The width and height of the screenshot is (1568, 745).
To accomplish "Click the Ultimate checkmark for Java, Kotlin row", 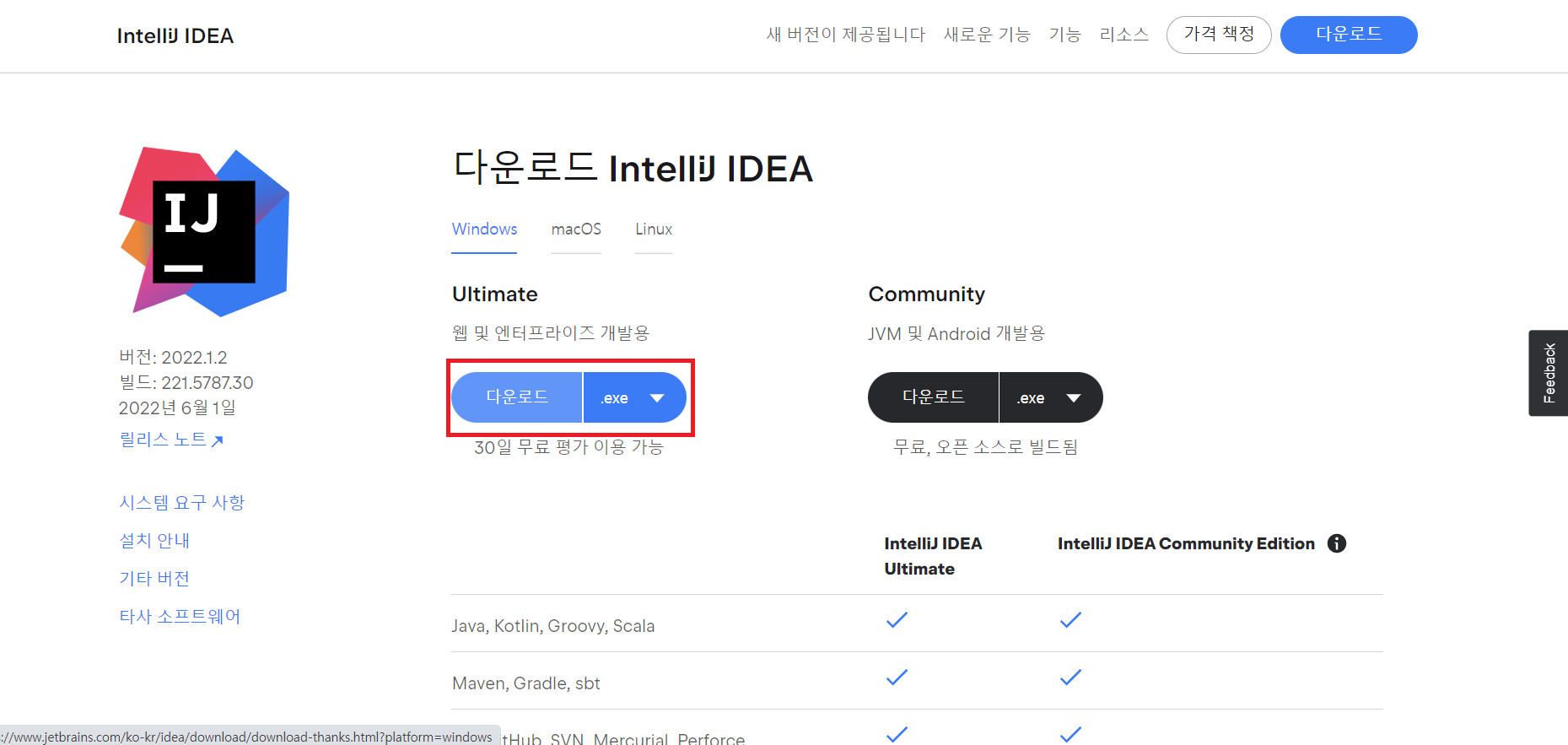I will point(897,620).
